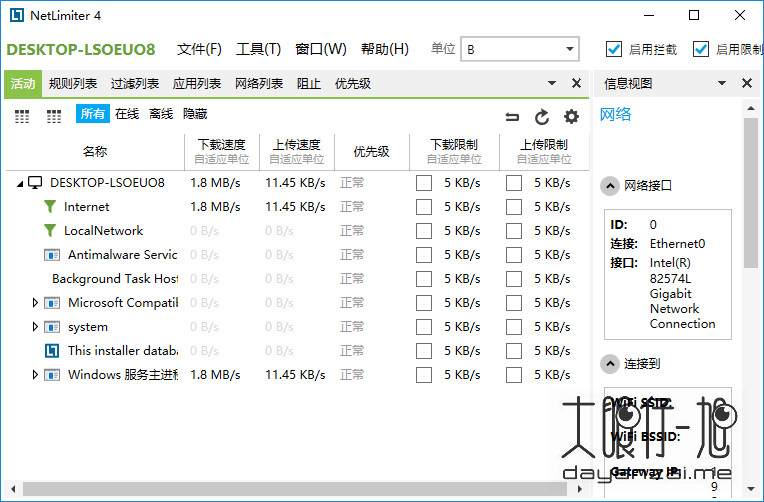
Task: Sort by 名称 column header
Action: click(x=95, y=152)
